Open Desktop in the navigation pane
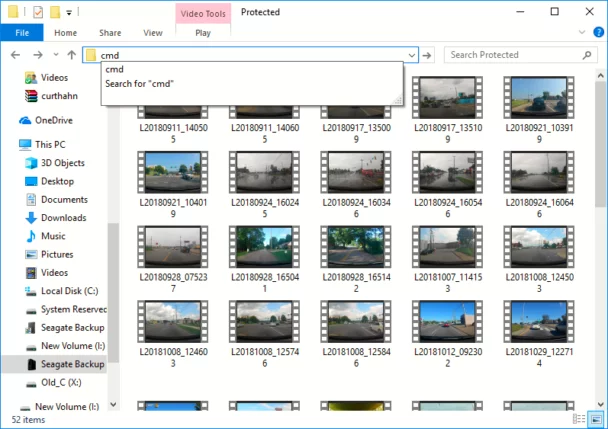This screenshot has height=429, width=608. click(57, 181)
